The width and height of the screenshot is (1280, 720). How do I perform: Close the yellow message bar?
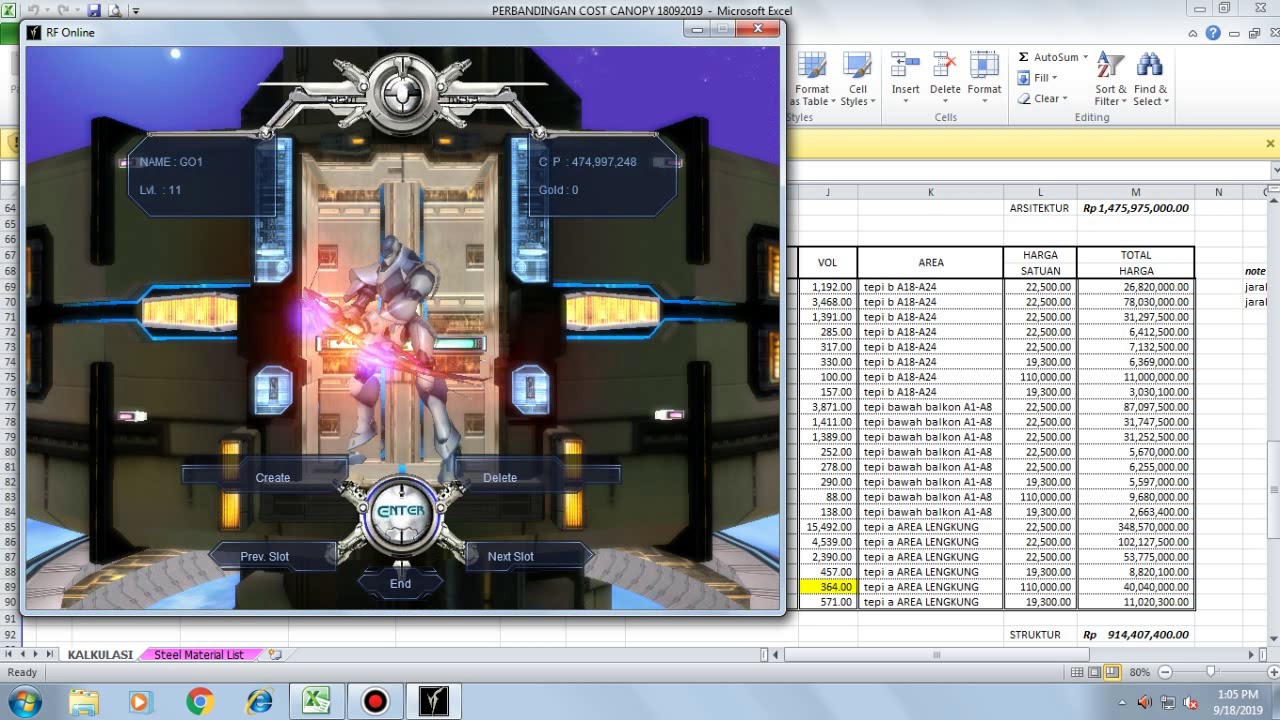1270,144
